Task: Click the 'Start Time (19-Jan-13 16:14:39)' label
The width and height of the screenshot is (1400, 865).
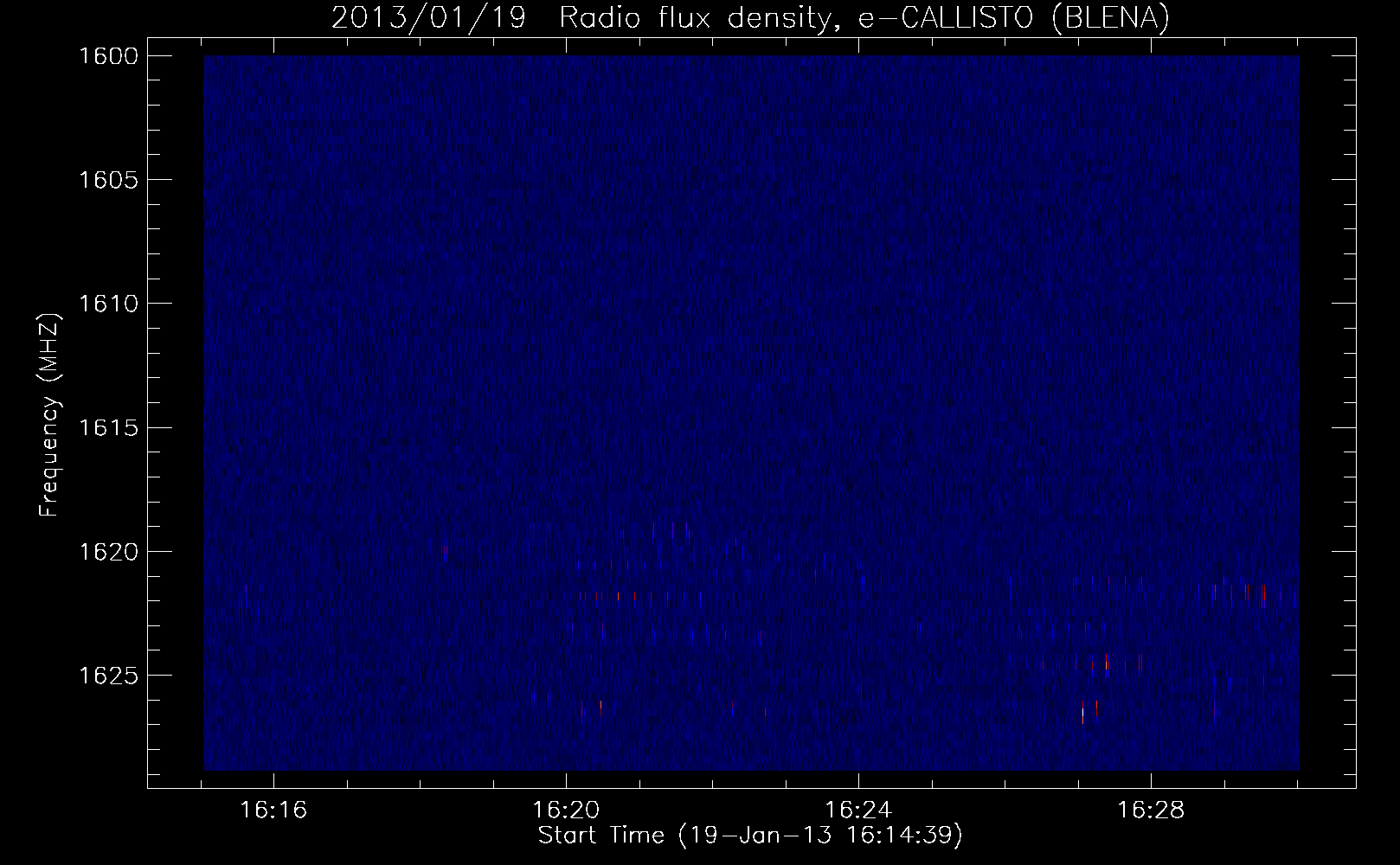Action: 750,836
